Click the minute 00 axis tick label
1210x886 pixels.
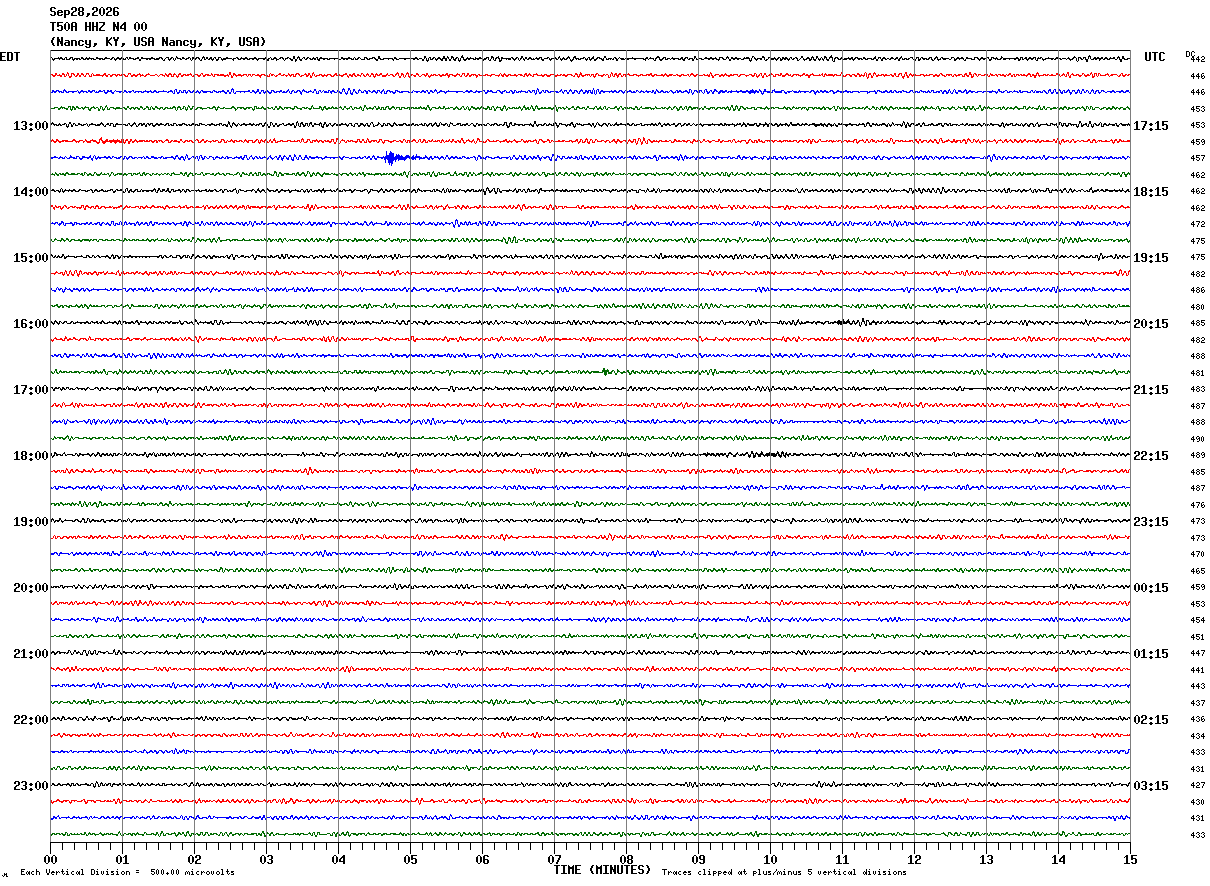(x=51, y=859)
